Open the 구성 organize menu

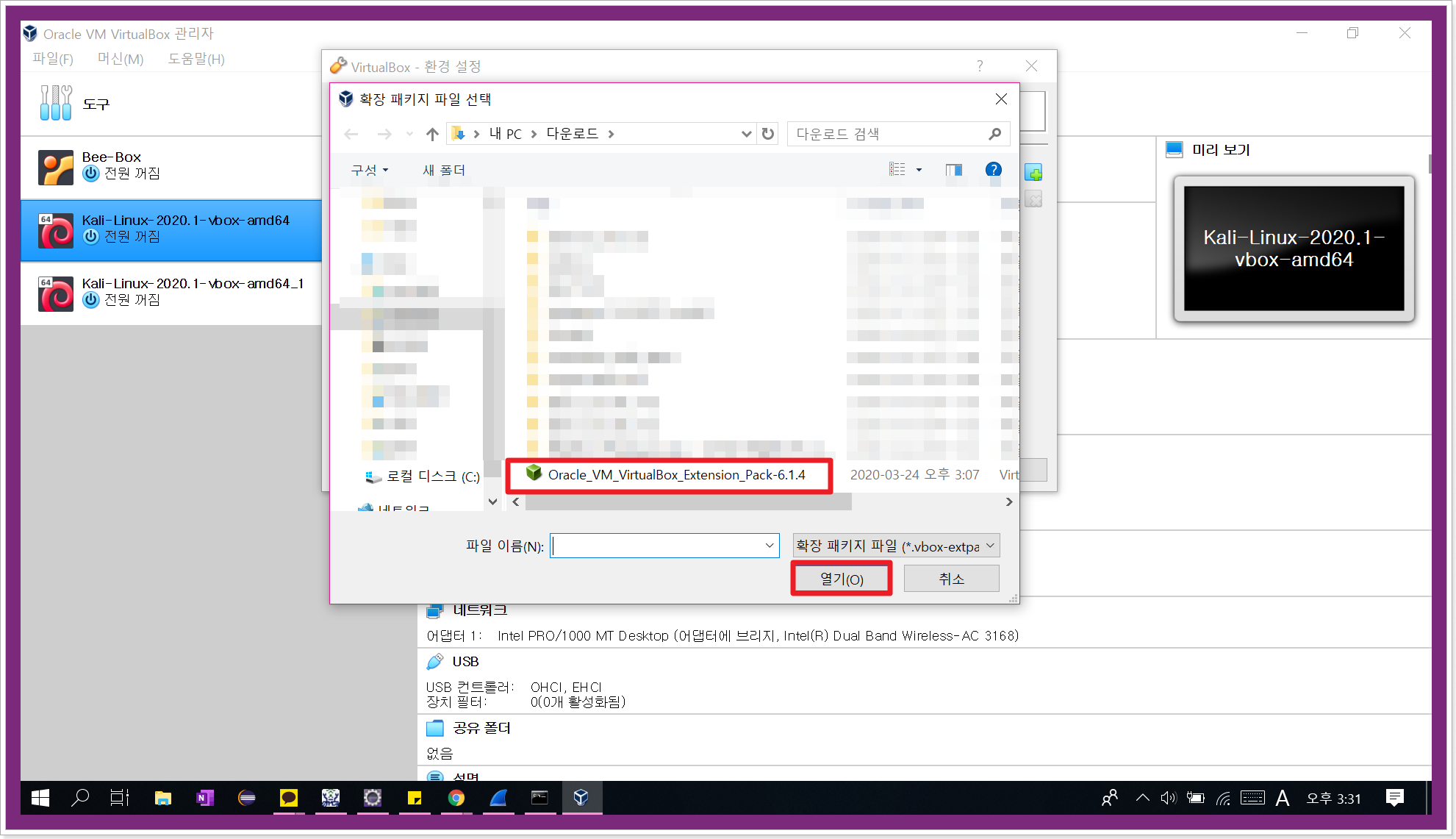pyautogui.click(x=369, y=170)
